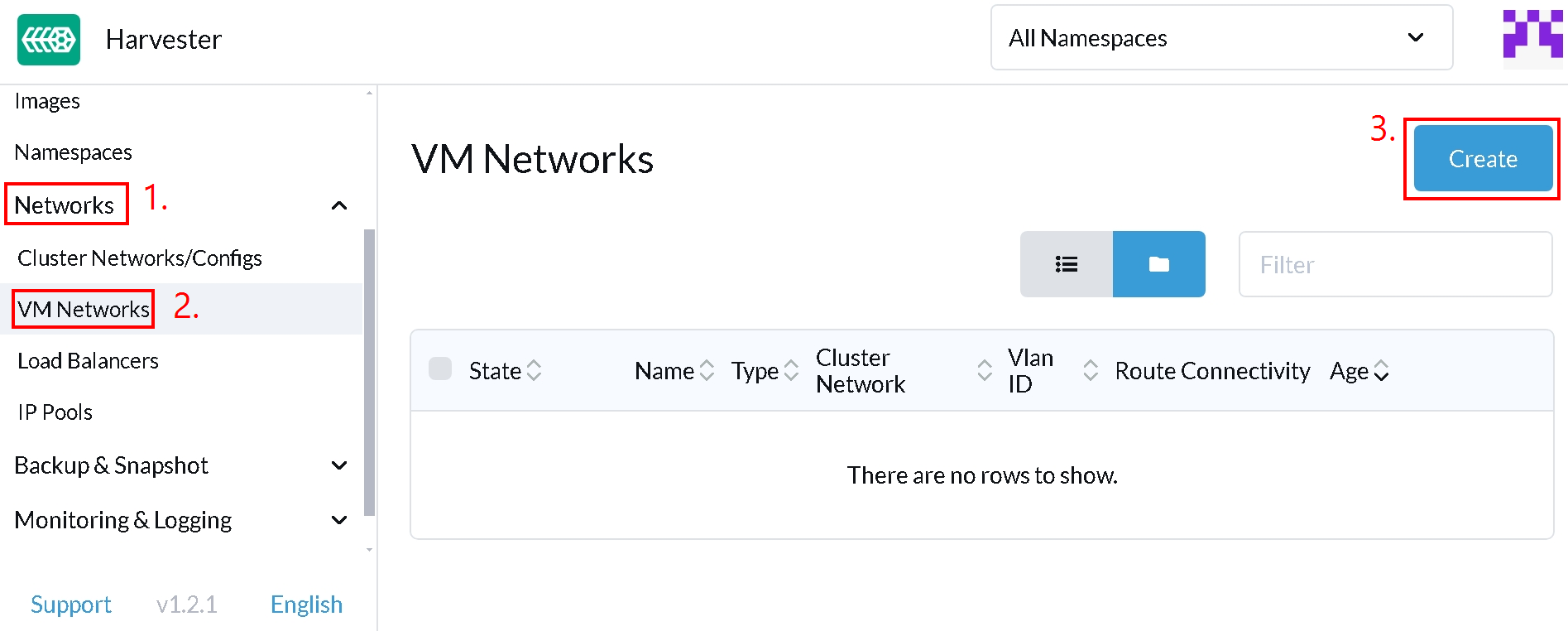Create a new VM network
This screenshot has width=1568, height=631.
(1483, 158)
